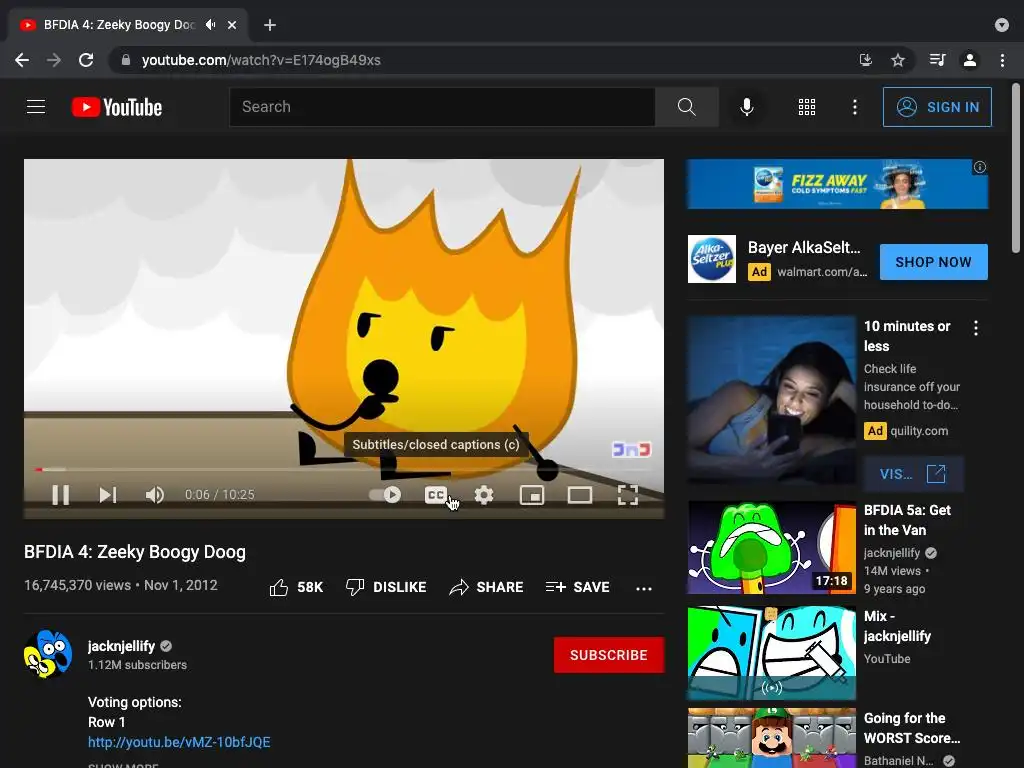The width and height of the screenshot is (1024, 768).
Task: Mute tab via speaker icon on tab
Action: [210, 25]
